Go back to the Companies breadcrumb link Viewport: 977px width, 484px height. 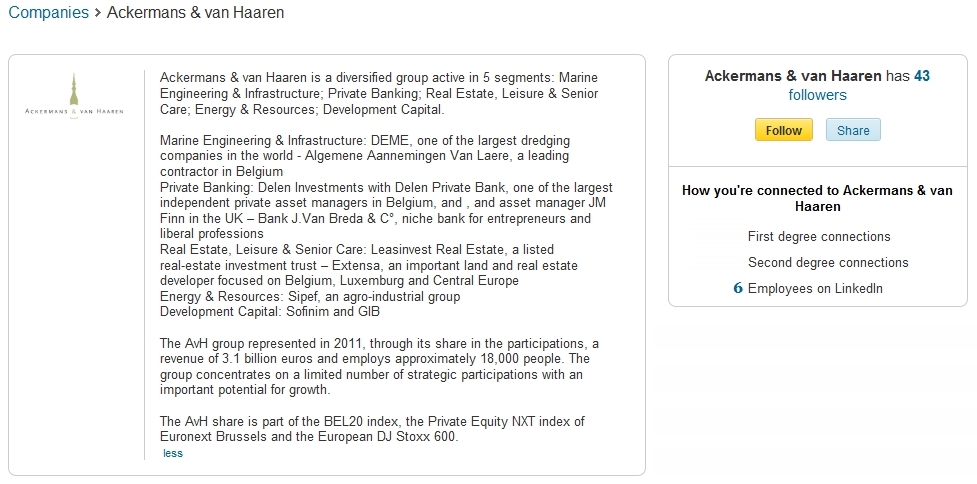tap(48, 14)
